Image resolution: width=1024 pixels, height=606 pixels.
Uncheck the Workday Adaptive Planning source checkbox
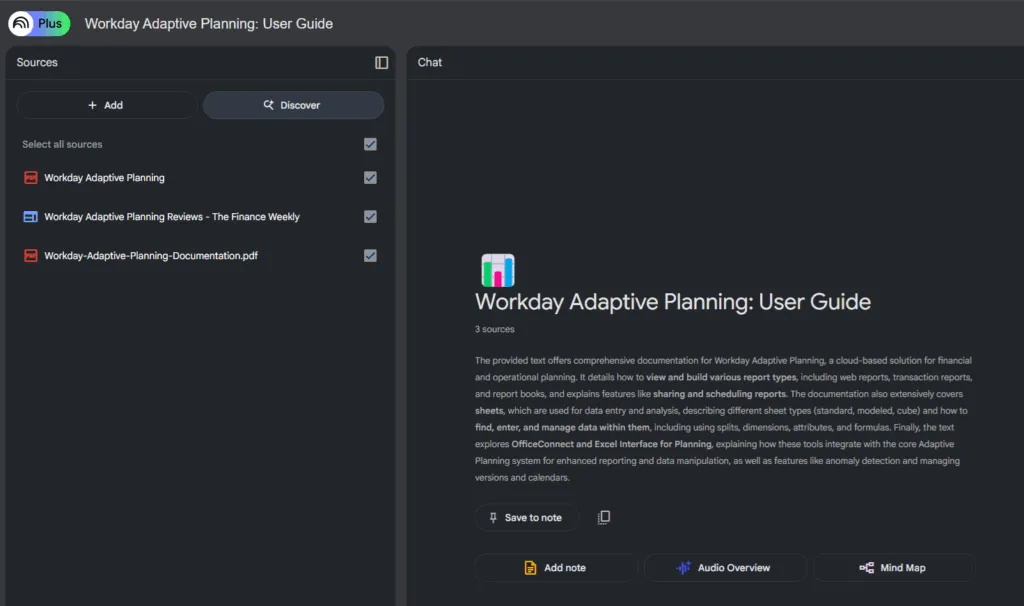[370, 178]
